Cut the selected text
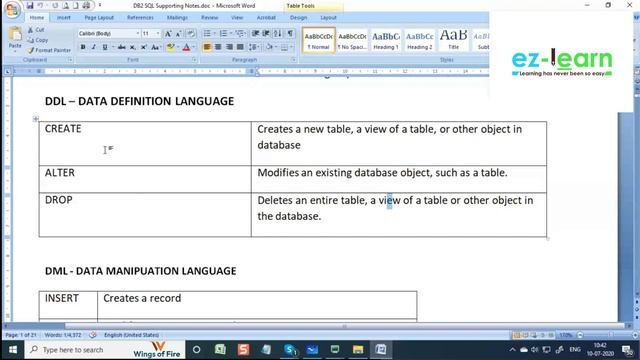This screenshot has height=360, width=640. tap(36, 30)
